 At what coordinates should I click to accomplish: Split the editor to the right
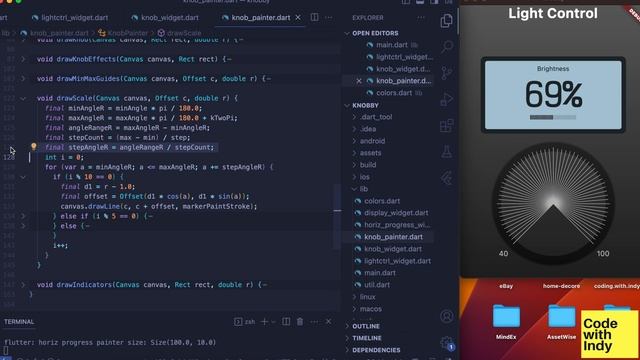pos(314,18)
